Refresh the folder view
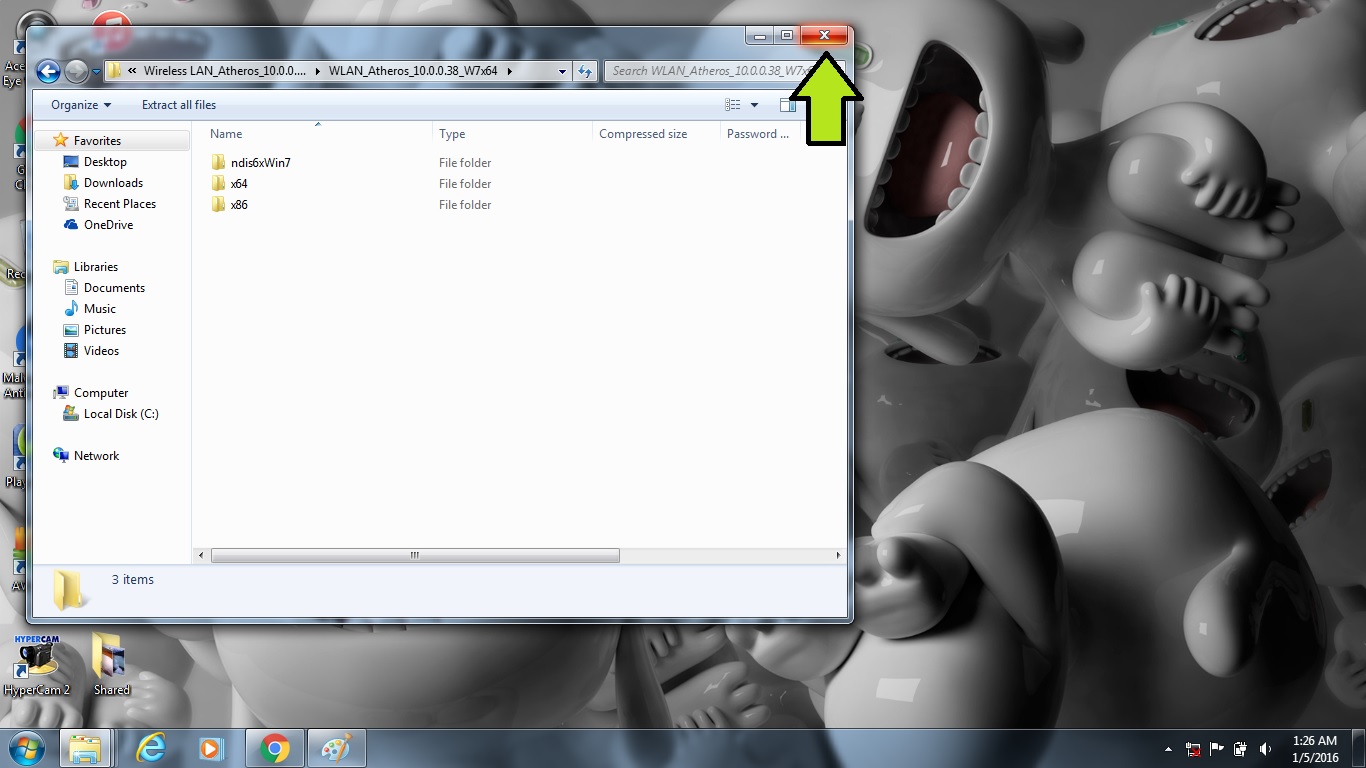1366x768 pixels. tap(586, 71)
